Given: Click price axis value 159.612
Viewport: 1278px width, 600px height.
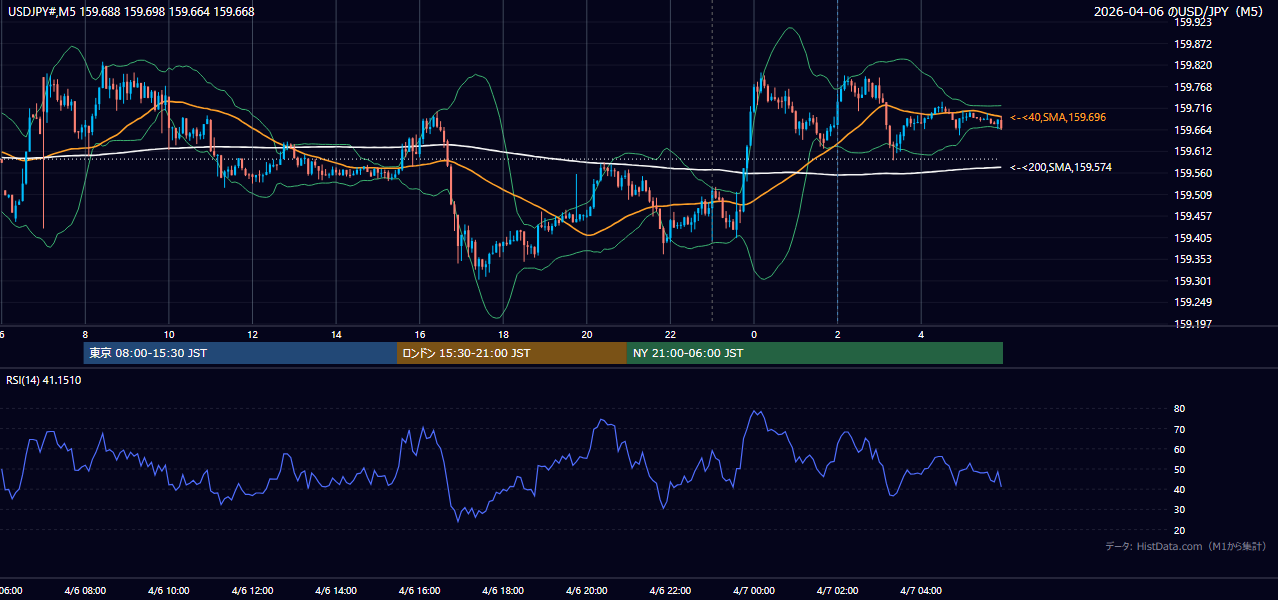Looking at the screenshot, I should 1195,151.
